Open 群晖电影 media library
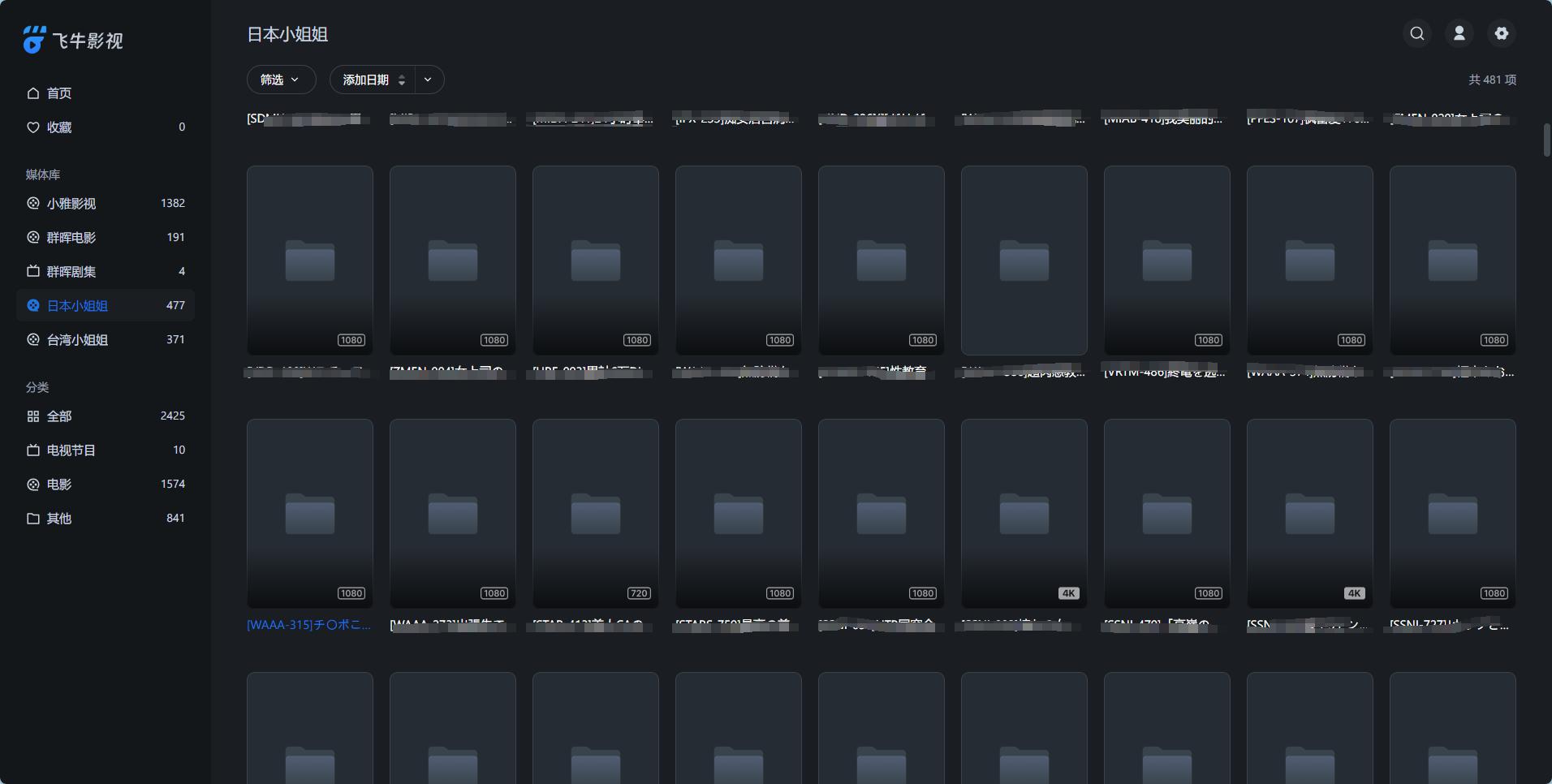This screenshot has width=1552, height=784. click(106, 238)
